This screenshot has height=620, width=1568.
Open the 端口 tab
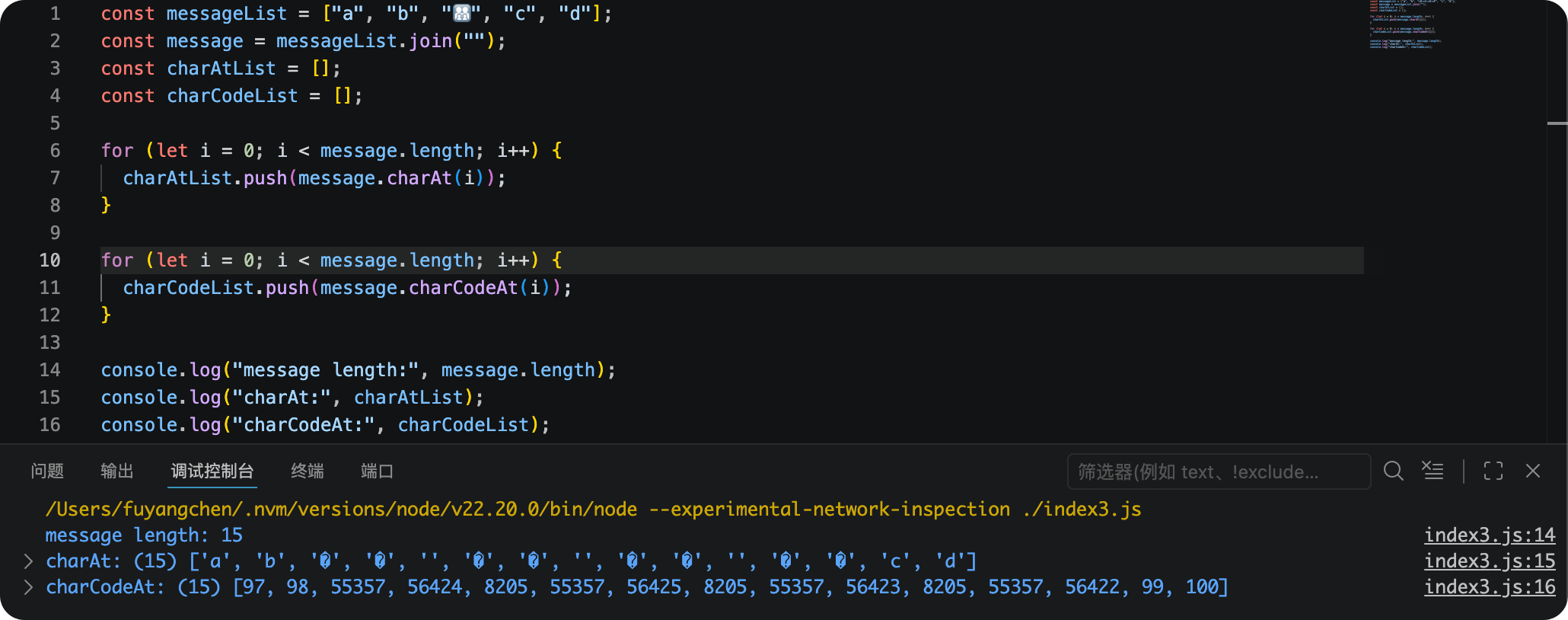(377, 471)
